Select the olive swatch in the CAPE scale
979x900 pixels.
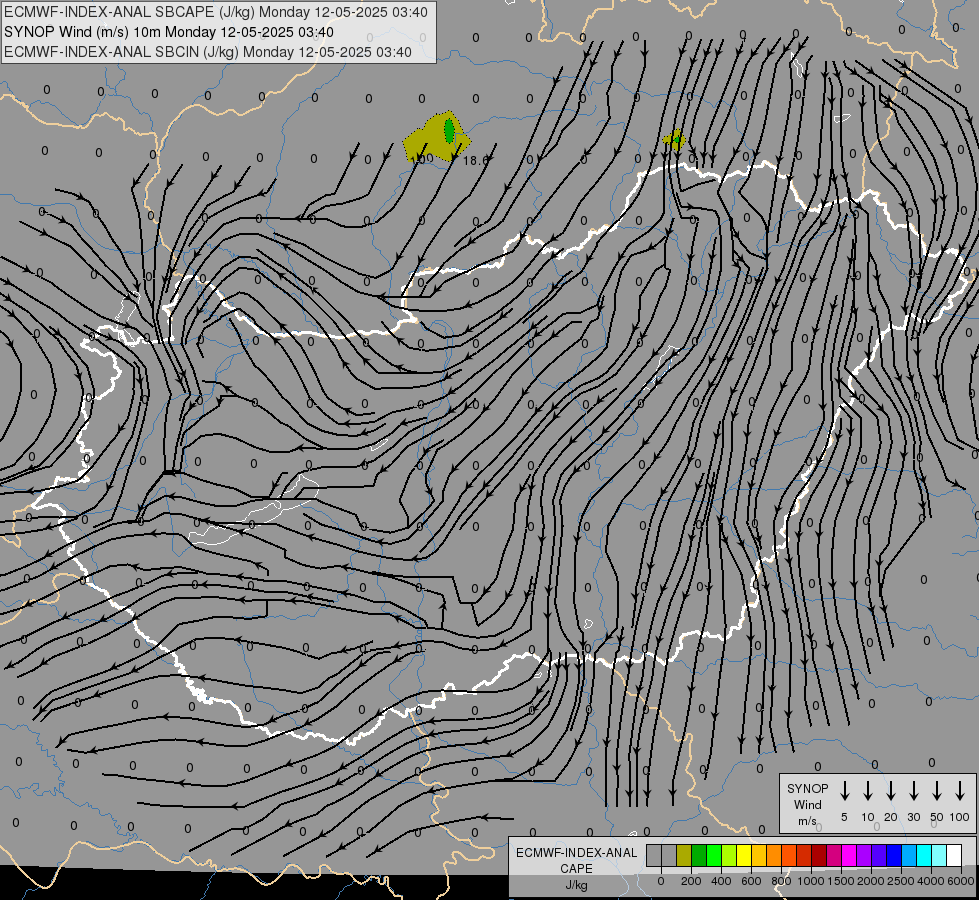[684, 855]
